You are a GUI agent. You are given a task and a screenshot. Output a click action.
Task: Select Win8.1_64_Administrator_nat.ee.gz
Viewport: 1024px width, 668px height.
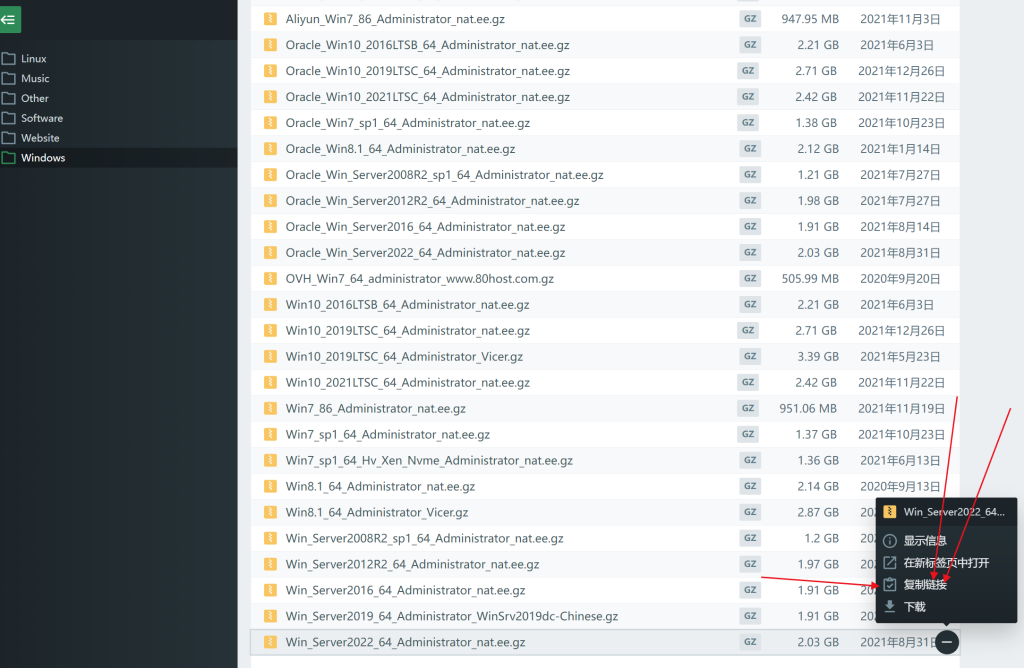pyautogui.click(x=380, y=486)
